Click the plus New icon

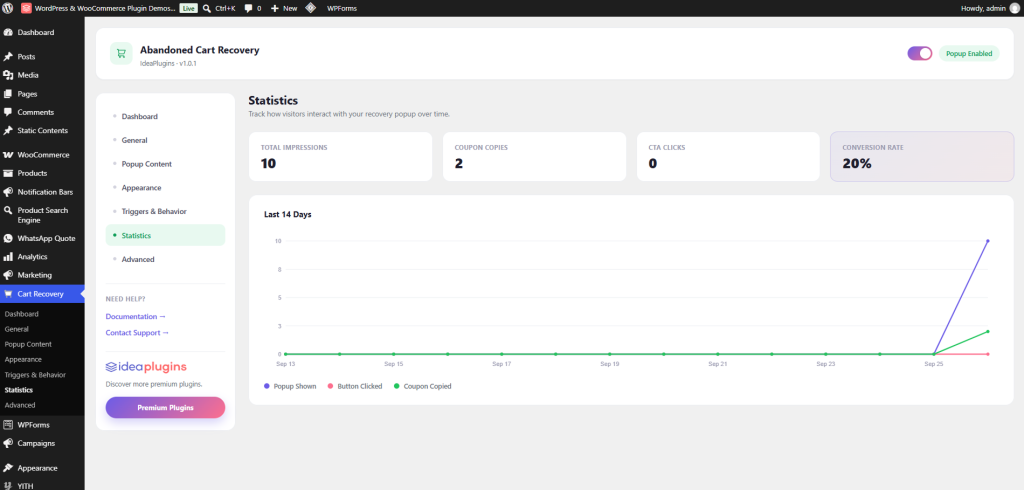[275, 8]
